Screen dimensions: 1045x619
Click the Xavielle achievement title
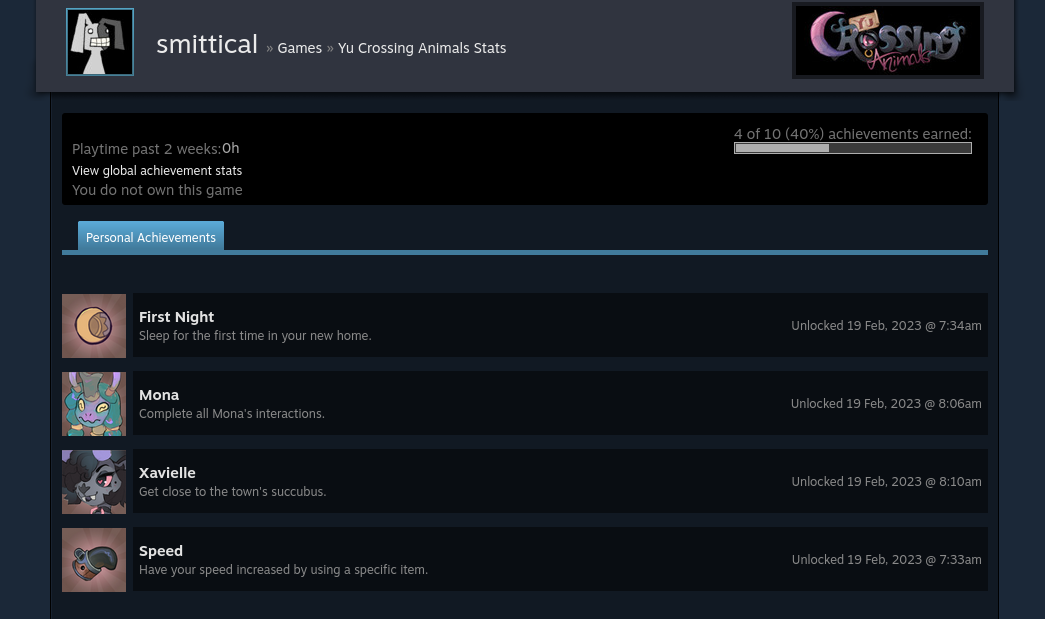tap(167, 472)
